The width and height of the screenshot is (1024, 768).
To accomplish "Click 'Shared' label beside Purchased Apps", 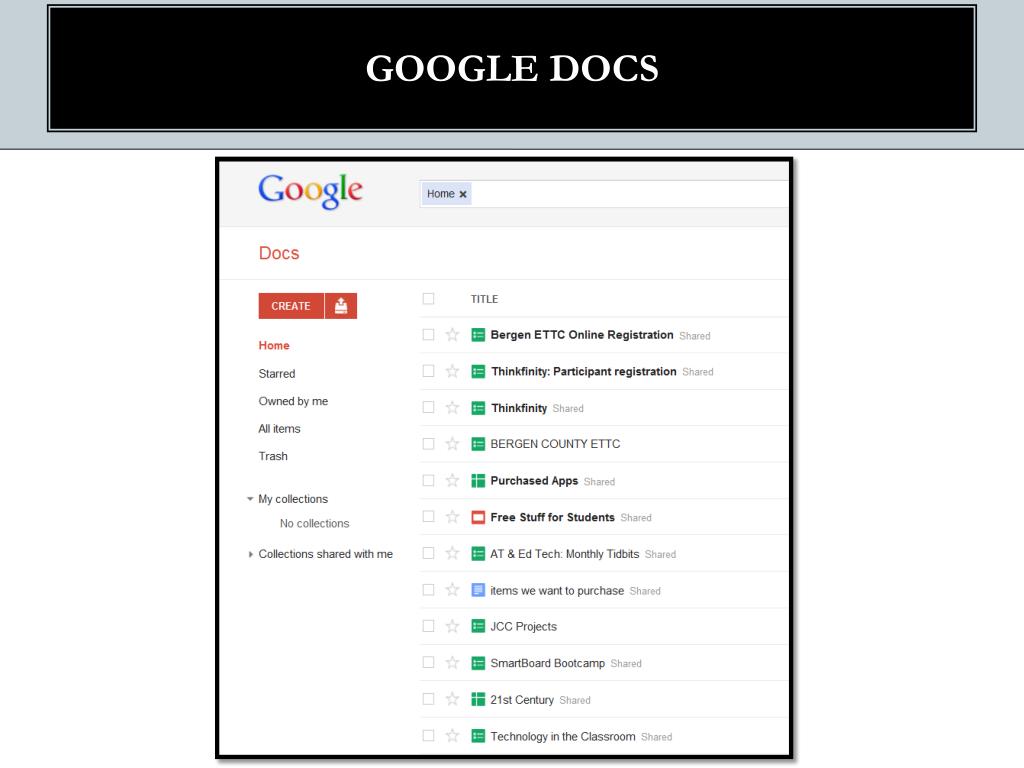I will tap(600, 482).
